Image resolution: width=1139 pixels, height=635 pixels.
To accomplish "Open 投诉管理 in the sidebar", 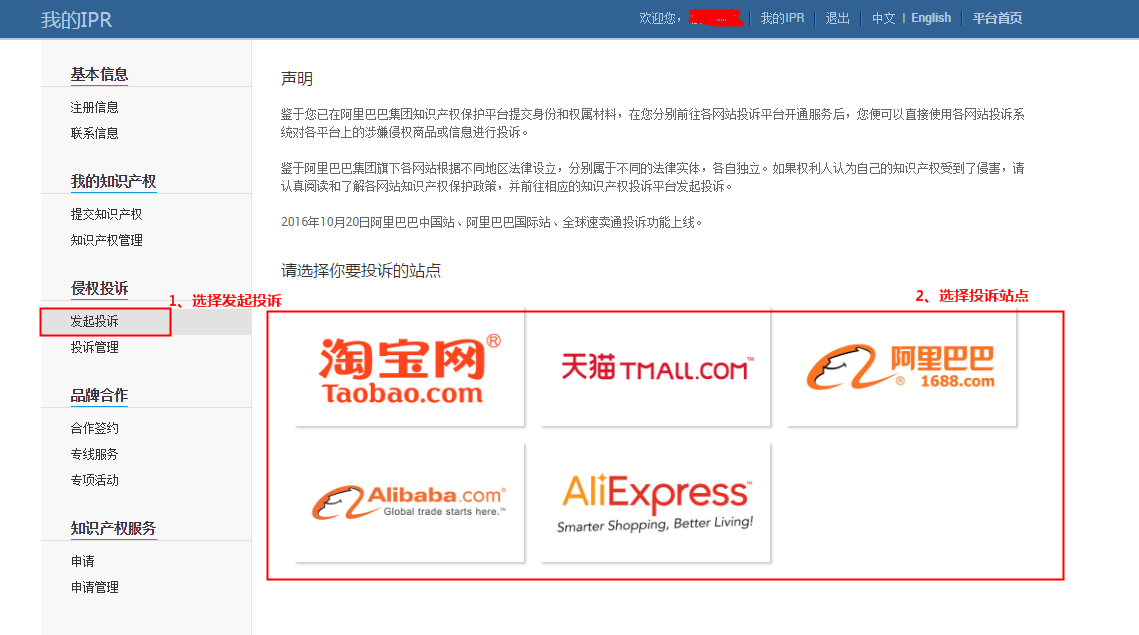I will coord(94,347).
